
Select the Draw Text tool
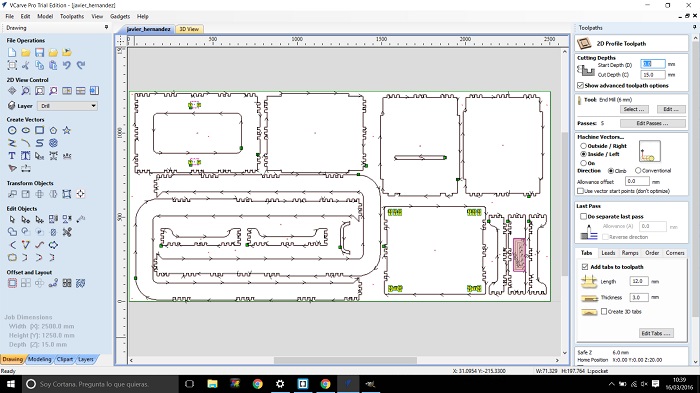12,156
